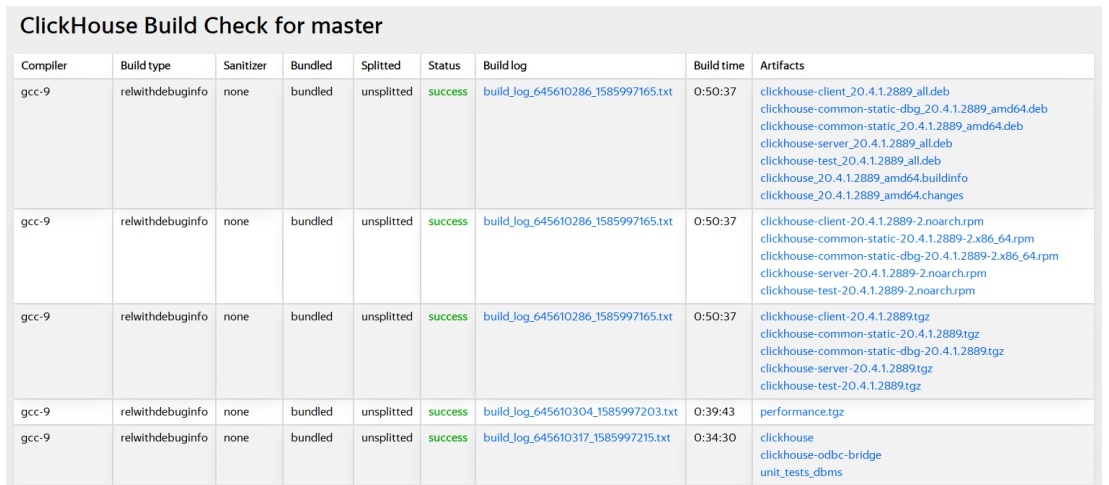The width and height of the screenshot is (1109, 485).
Task: Open clickhouse-test_20.4.1.2889_all.deb link
Action: coord(850,160)
